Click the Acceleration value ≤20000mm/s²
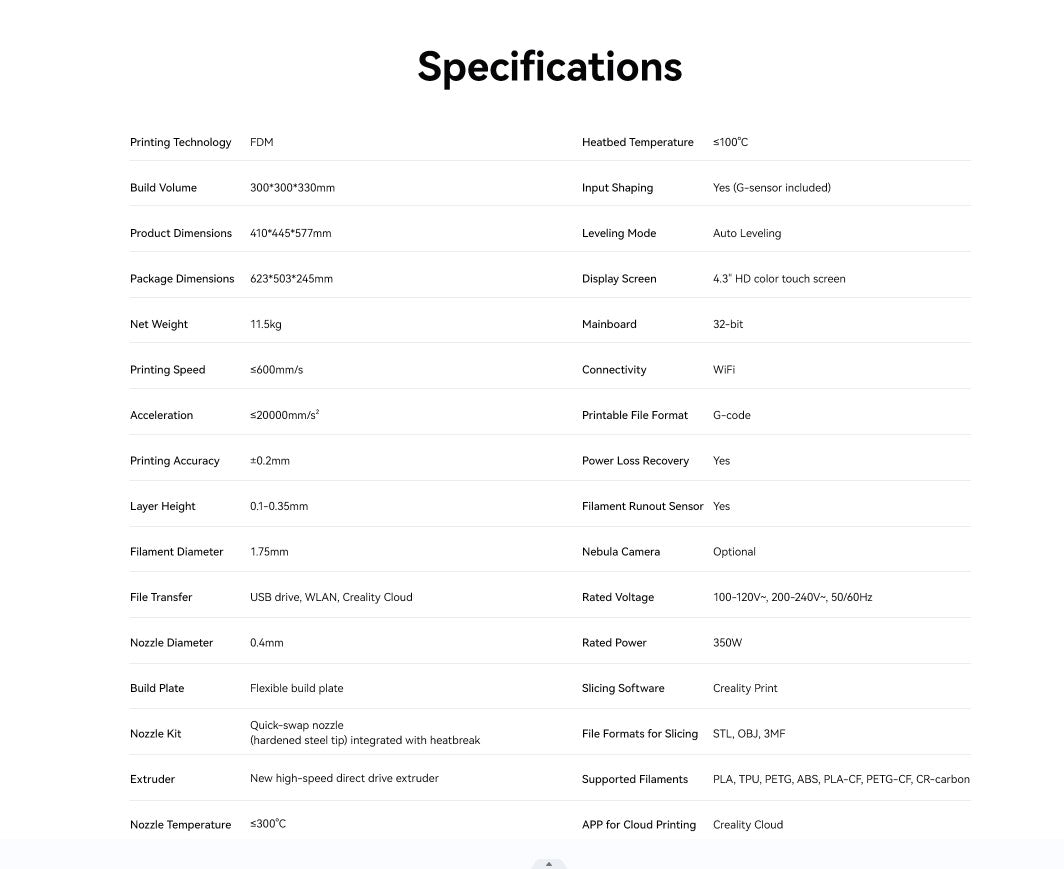This screenshot has height=869, width=1064. click(284, 414)
